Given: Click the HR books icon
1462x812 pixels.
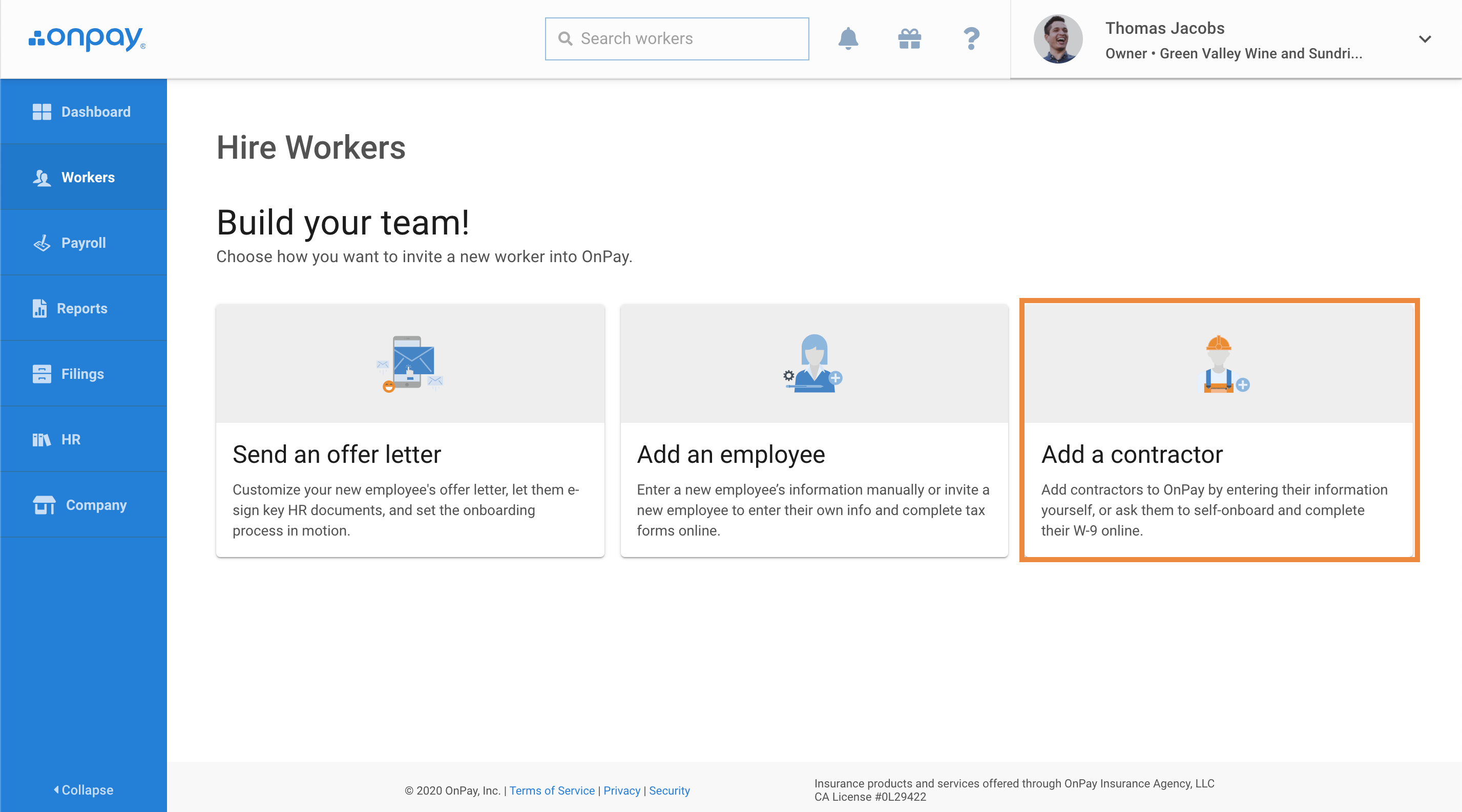Looking at the screenshot, I should click(x=41, y=439).
